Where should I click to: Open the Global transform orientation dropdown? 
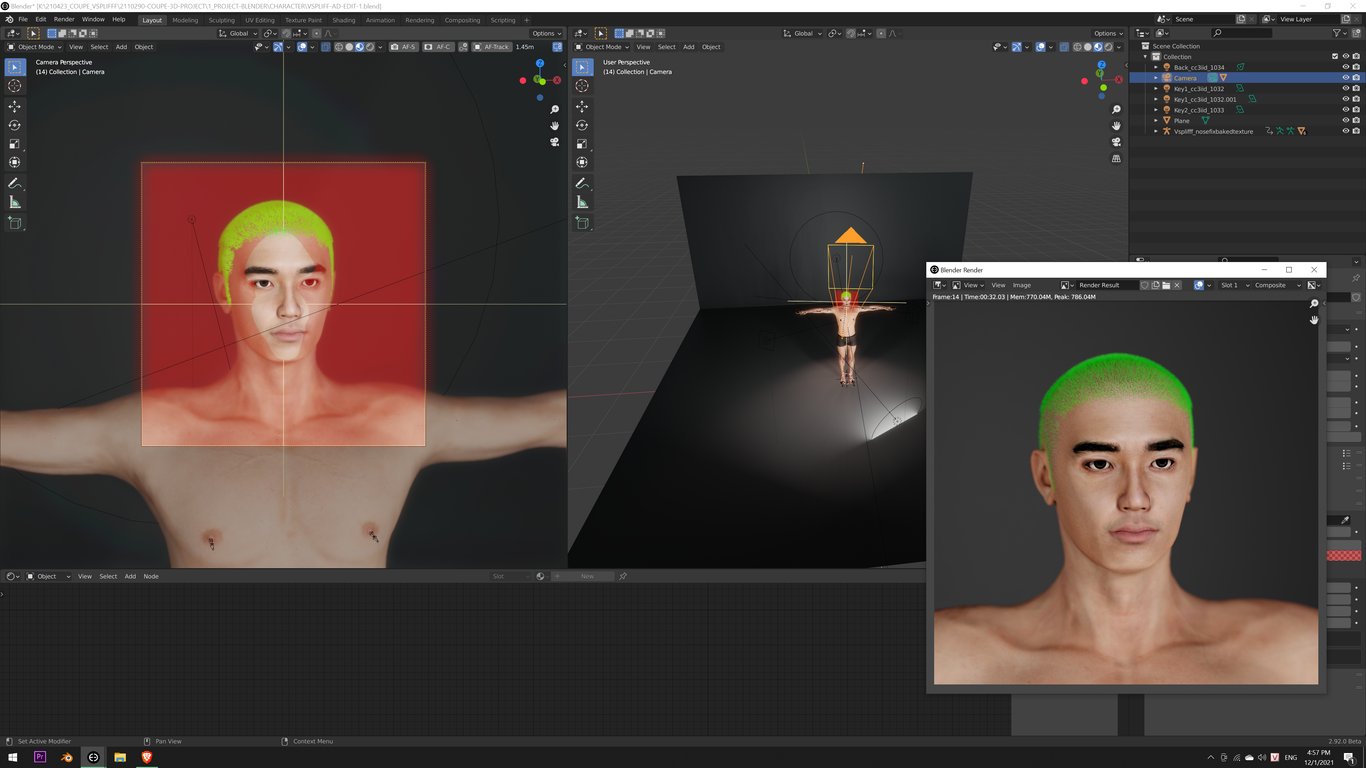point(238,33)
